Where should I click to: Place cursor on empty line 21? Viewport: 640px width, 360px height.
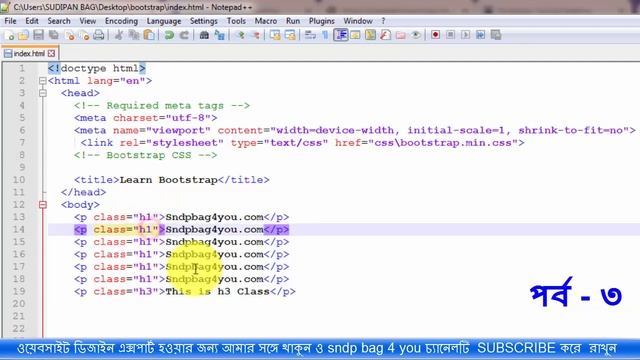343,316
